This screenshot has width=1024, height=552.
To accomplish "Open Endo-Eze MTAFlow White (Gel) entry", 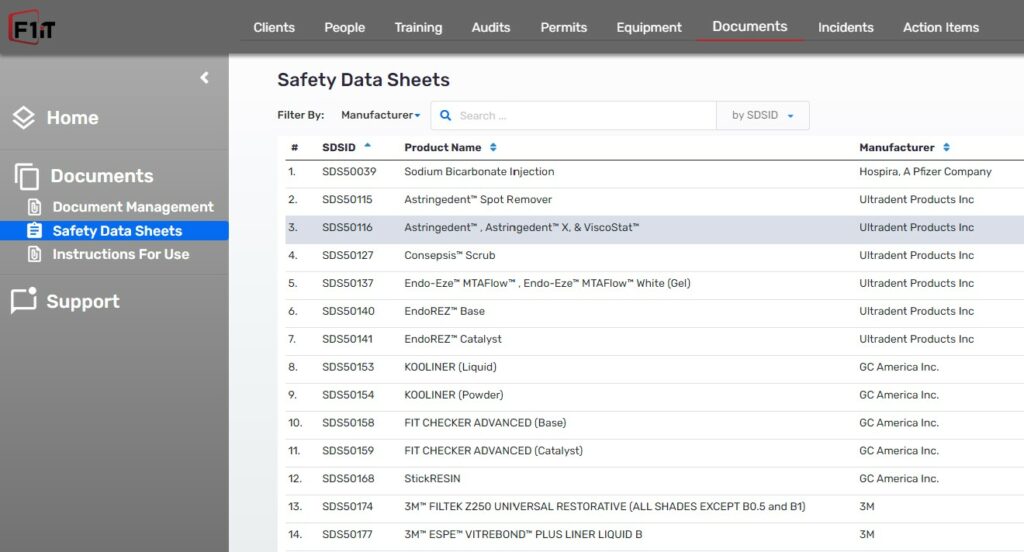I will 547,284.
